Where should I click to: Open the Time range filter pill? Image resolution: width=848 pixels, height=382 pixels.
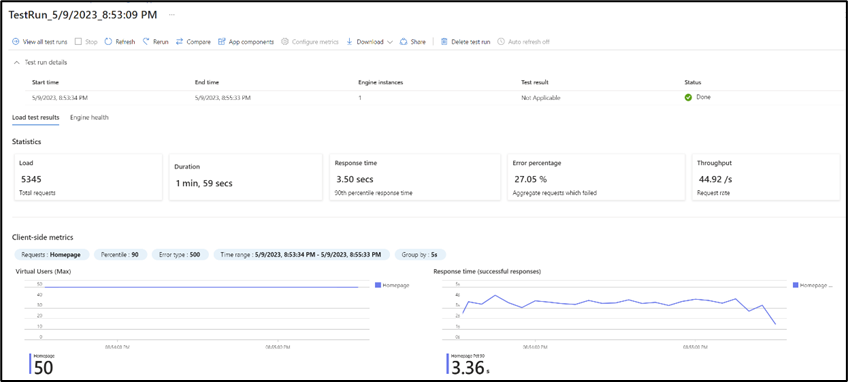pos(302,255)
